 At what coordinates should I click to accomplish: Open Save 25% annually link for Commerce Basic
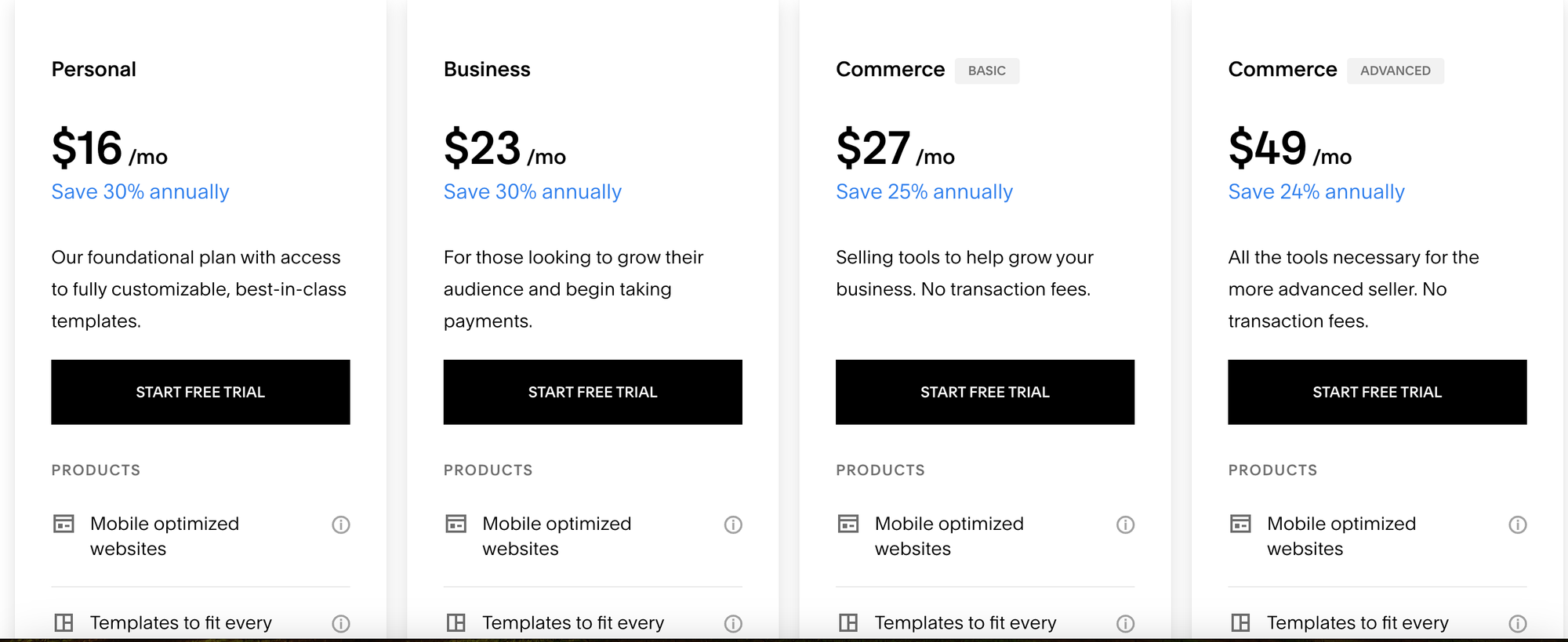pyautogui.click(x=924, y=191)
